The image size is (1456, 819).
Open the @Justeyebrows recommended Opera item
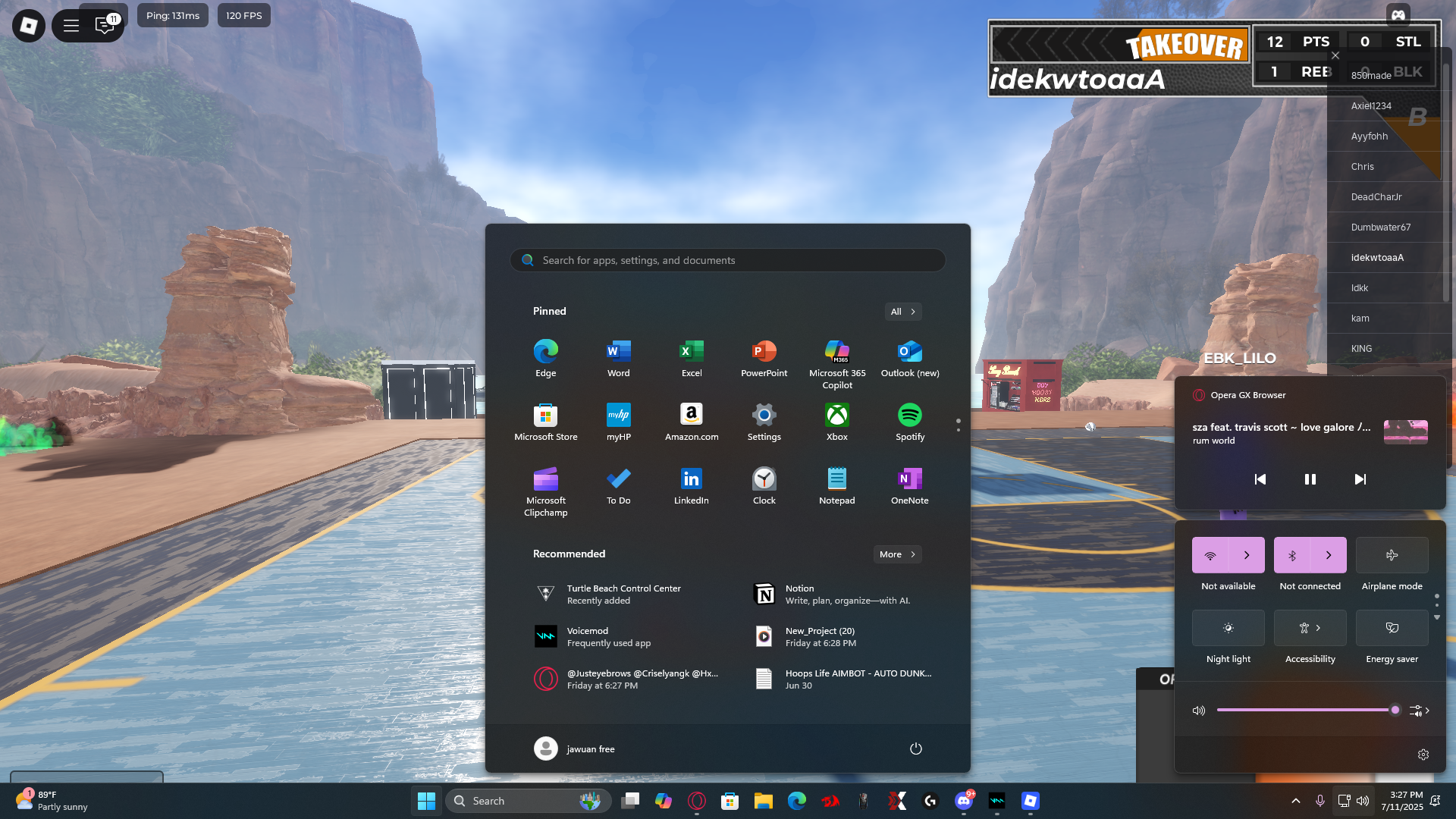pyautogui.click(x=626, y=679)
